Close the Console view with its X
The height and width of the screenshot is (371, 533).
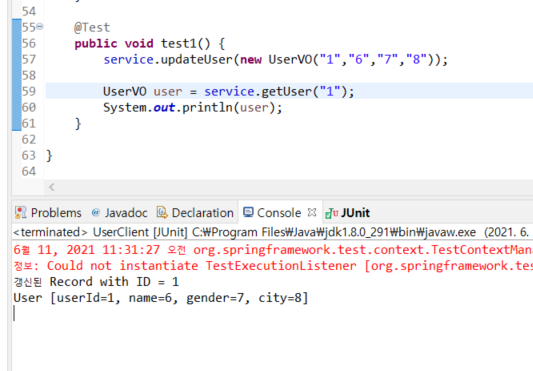tap(312, 213)
